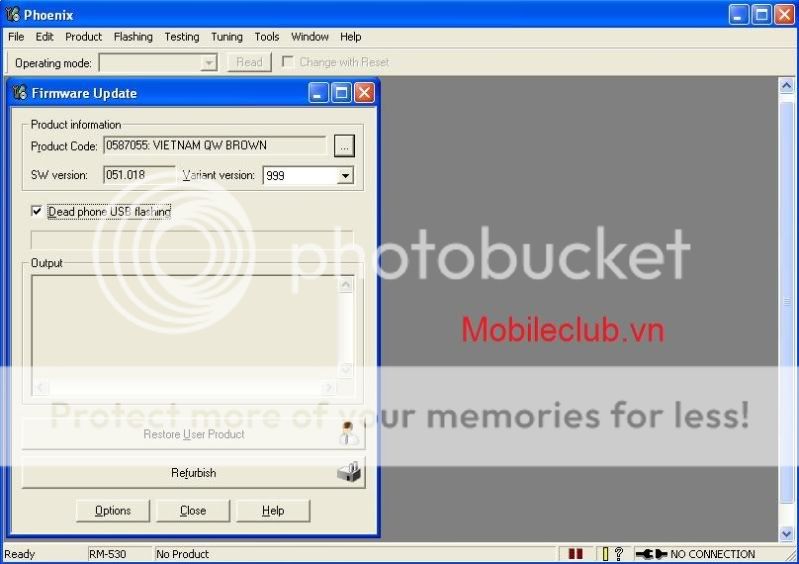Open the Tuning menu
Image resolution: width=799 pixels, height=564 pixels.
(227, 37)
